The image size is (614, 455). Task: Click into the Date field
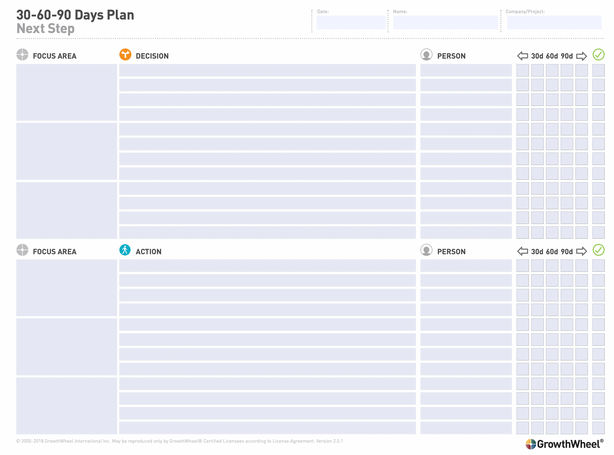pos(350,23)
